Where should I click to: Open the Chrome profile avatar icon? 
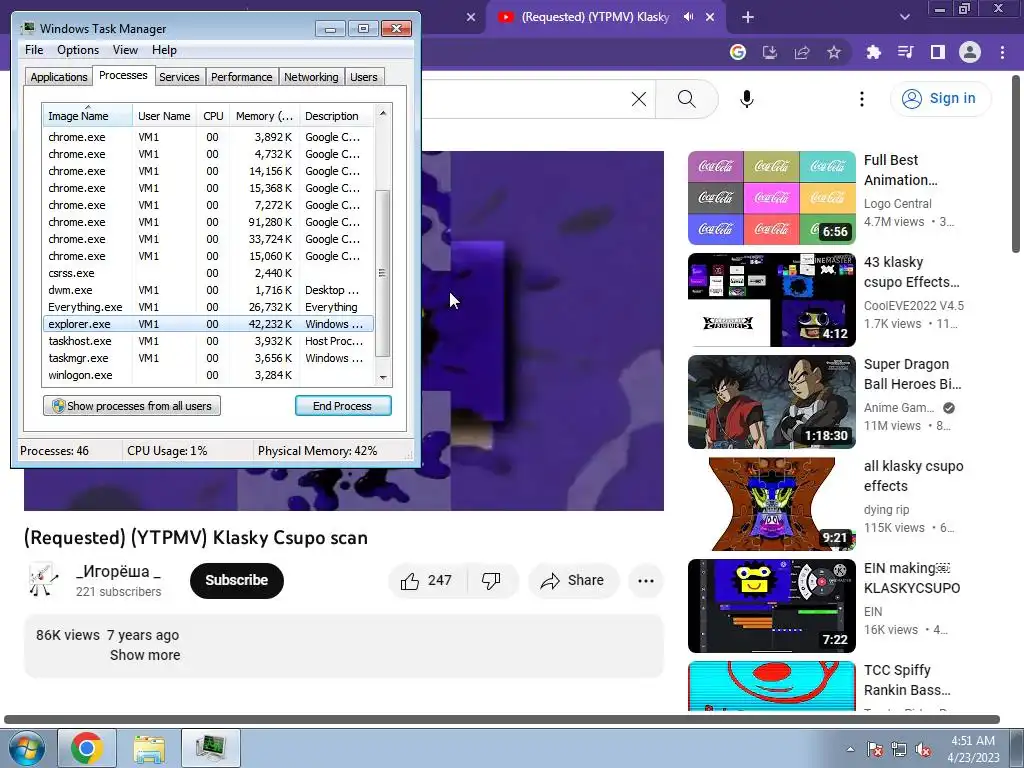(x=970, y=52)
